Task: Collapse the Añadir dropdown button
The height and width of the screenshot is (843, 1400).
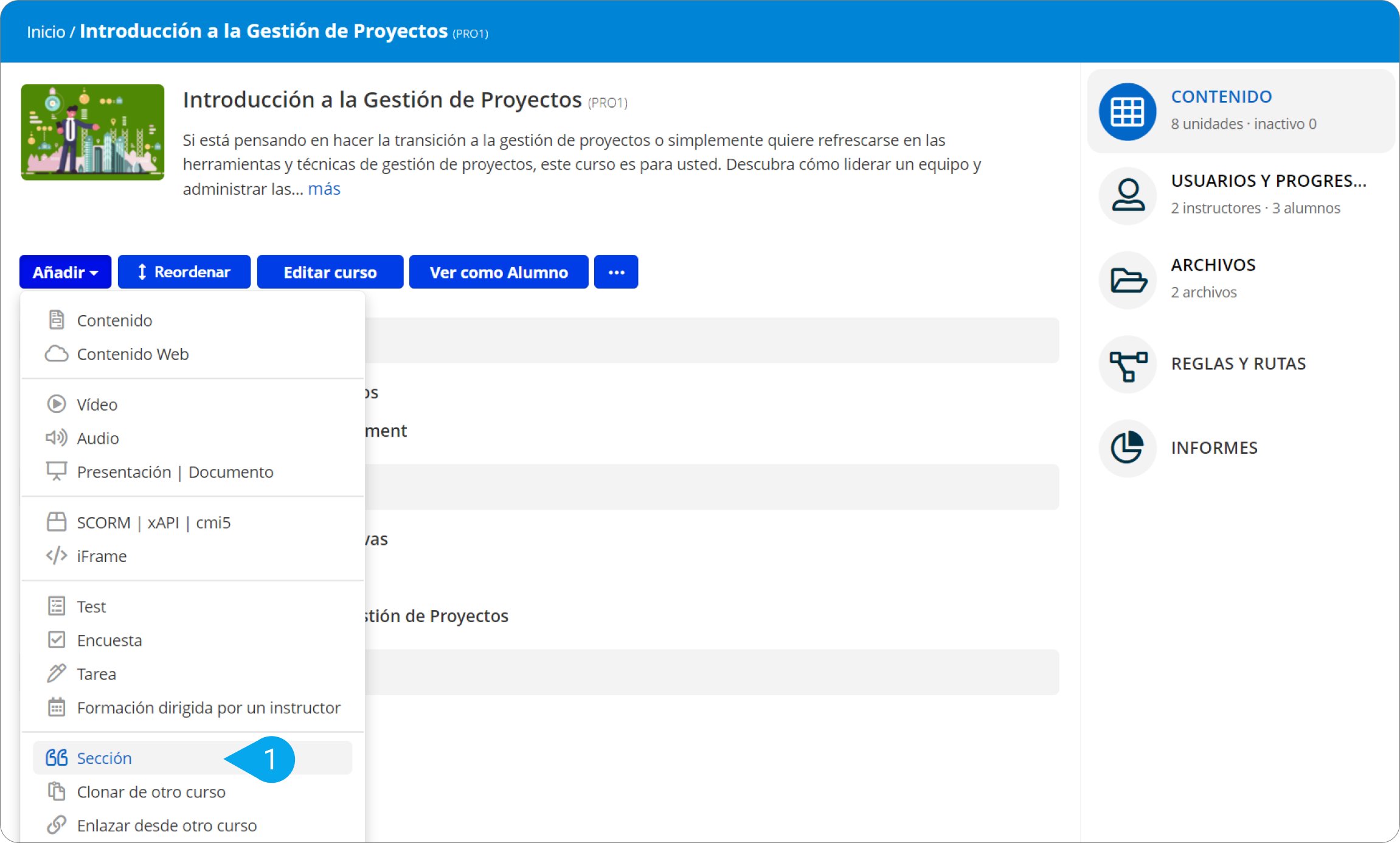Action: coord(65,272)
